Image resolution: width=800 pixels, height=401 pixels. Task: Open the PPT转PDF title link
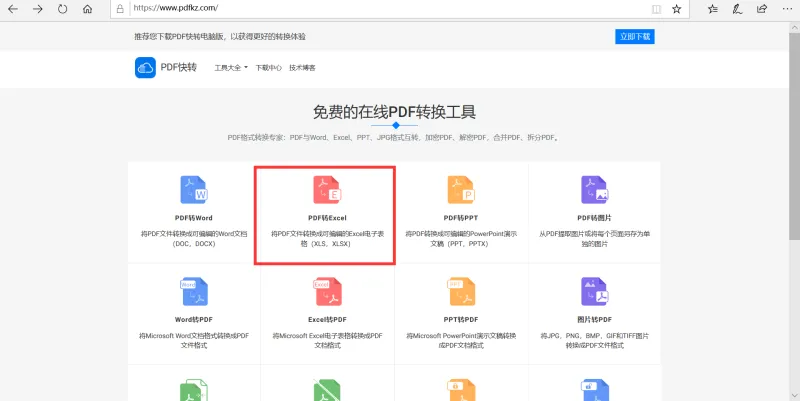tap(461, 320)
